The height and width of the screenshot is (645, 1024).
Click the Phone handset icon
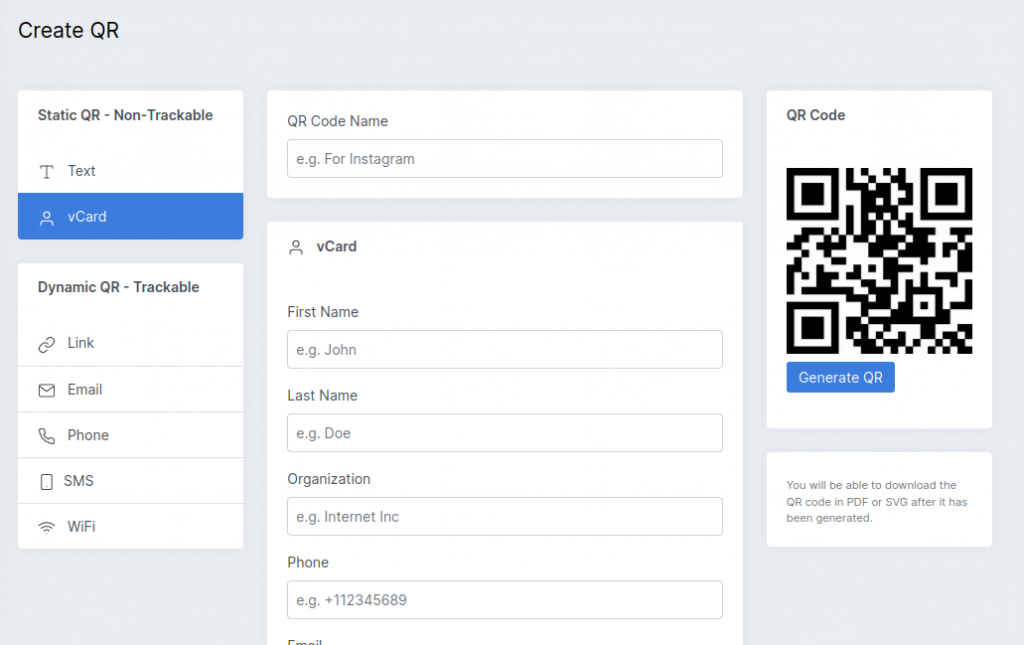click(x=46, y=435)
